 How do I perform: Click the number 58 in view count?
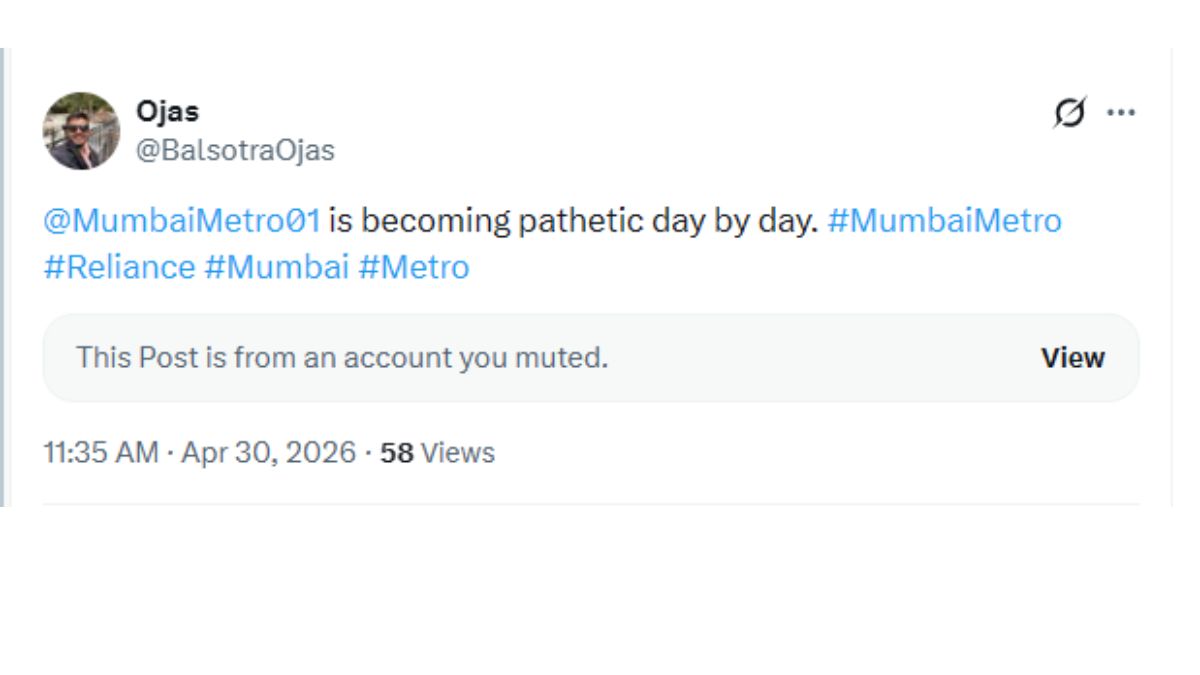tap(396, 453)
